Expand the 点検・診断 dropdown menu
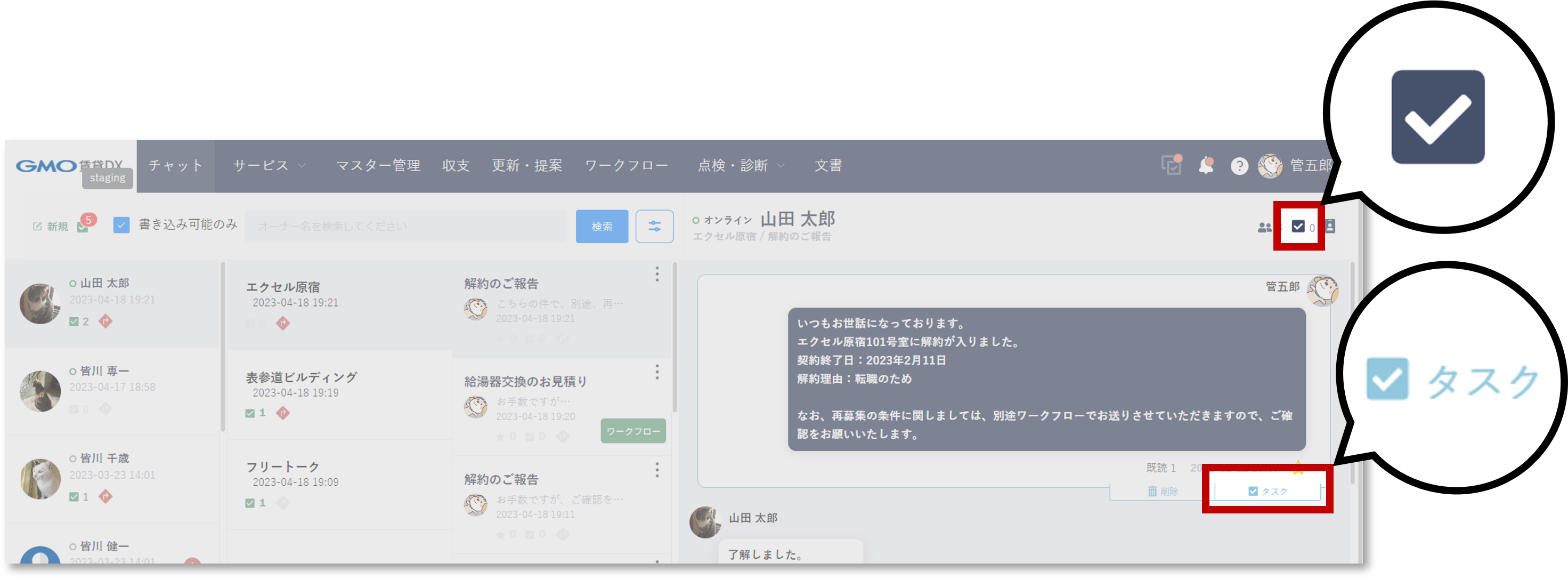 740,166
